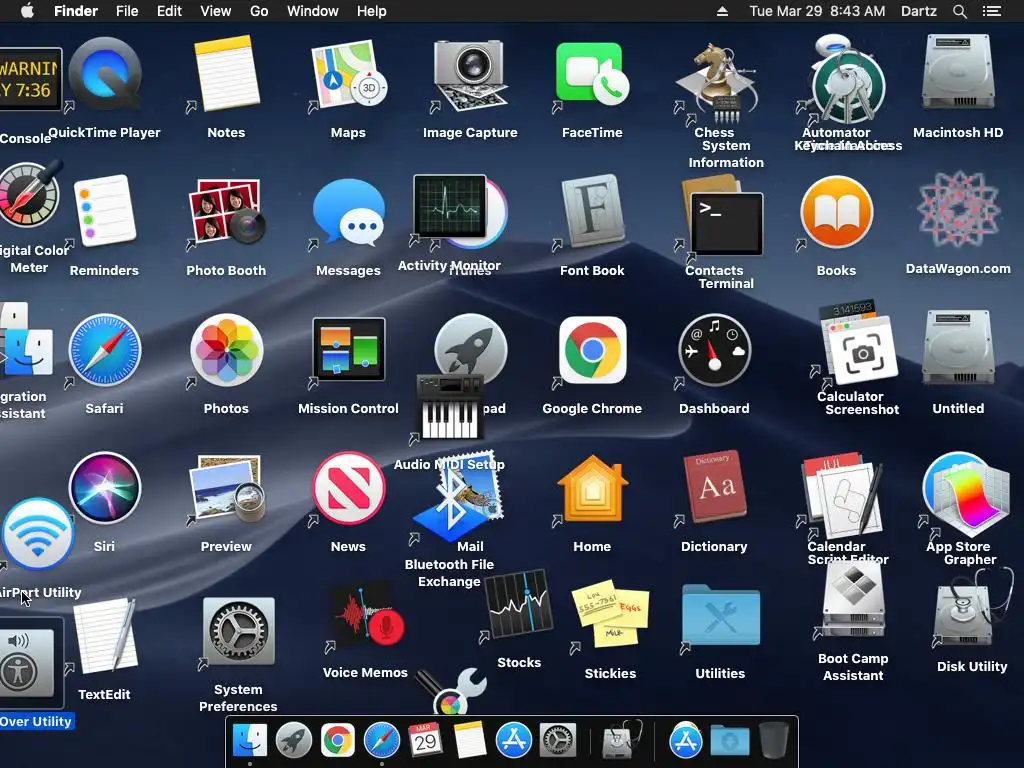This screenshot has width=1024, height=768.
Task: Open System Preferences in the Dock
Action: click(x=557, y=740)
